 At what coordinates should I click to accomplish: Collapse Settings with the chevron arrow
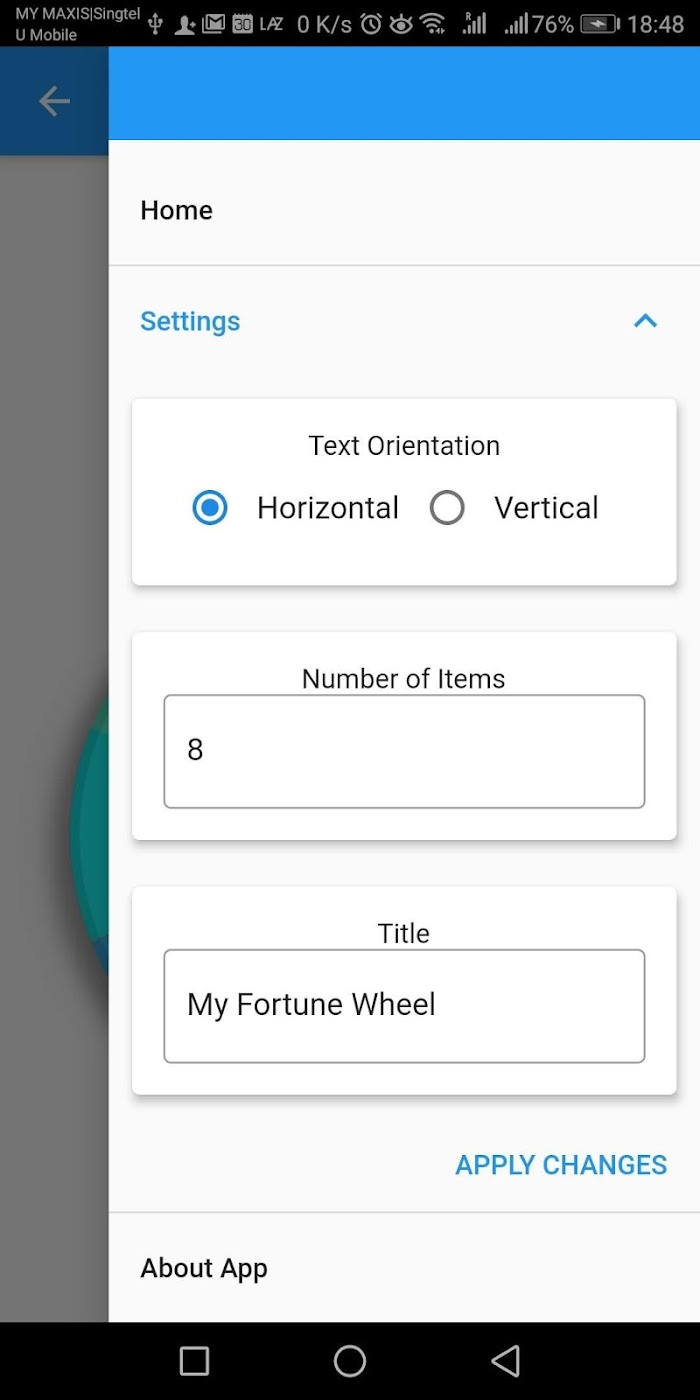coord(646,321)
